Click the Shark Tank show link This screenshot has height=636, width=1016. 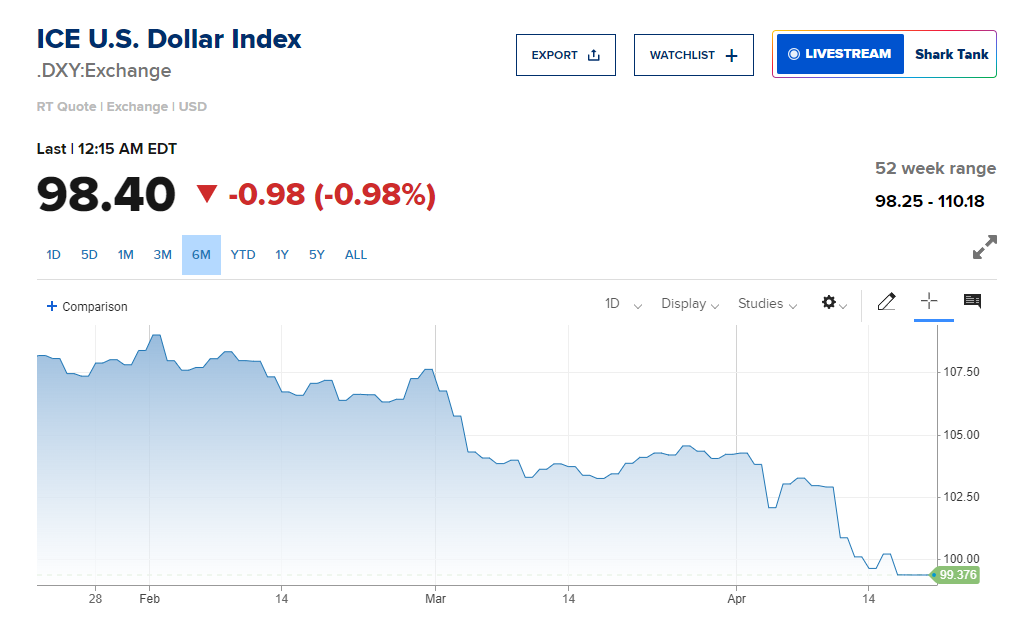pyautogui.click(x=951, y=54)
